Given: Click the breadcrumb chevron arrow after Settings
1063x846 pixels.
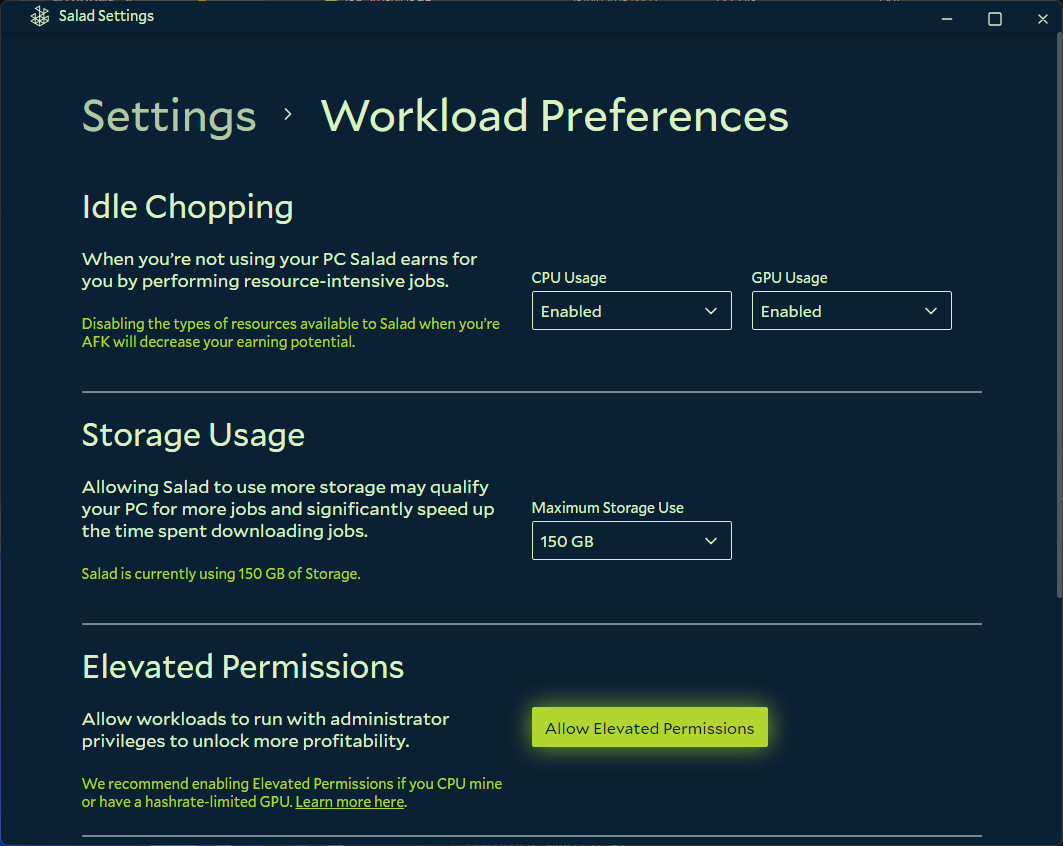Looking at the screenshot, I should click(288, 115).
